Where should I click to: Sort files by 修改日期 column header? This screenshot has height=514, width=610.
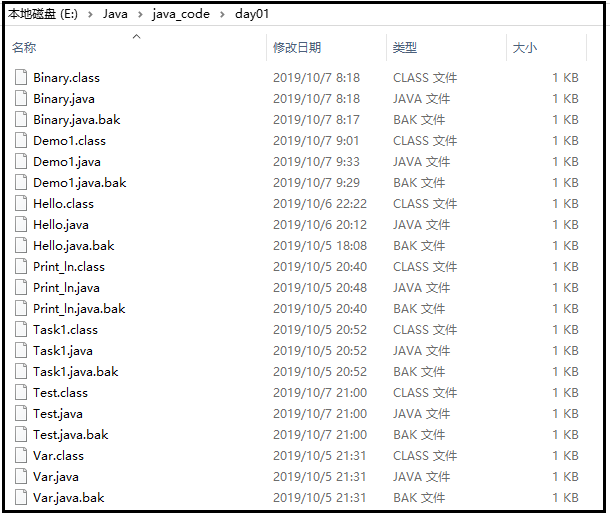(x=297, y=47)
